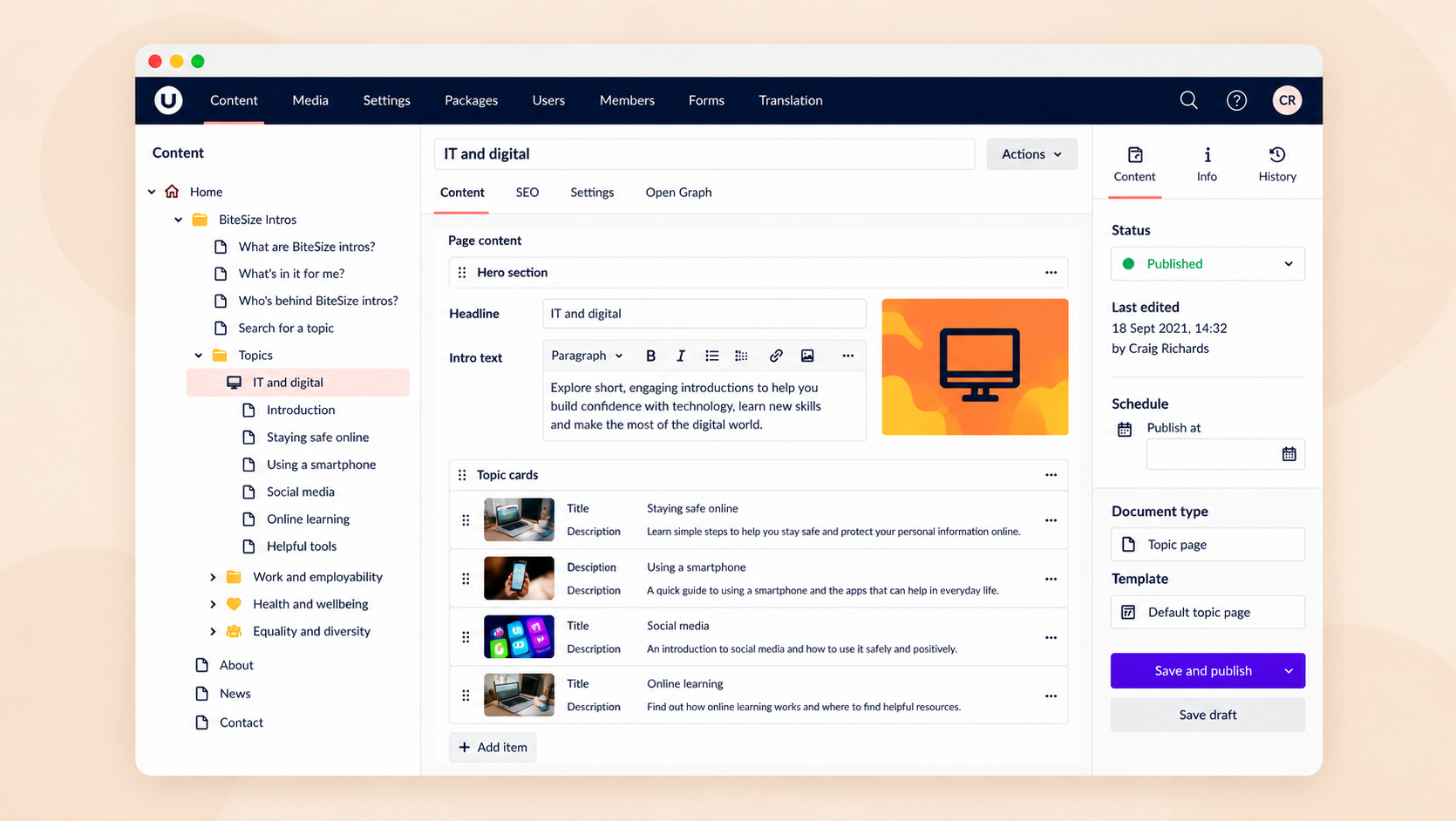Insert link in Intro text editor
Image resolution: width=1456 pixels, height=821 pixels.
click(x=776, y=356)
